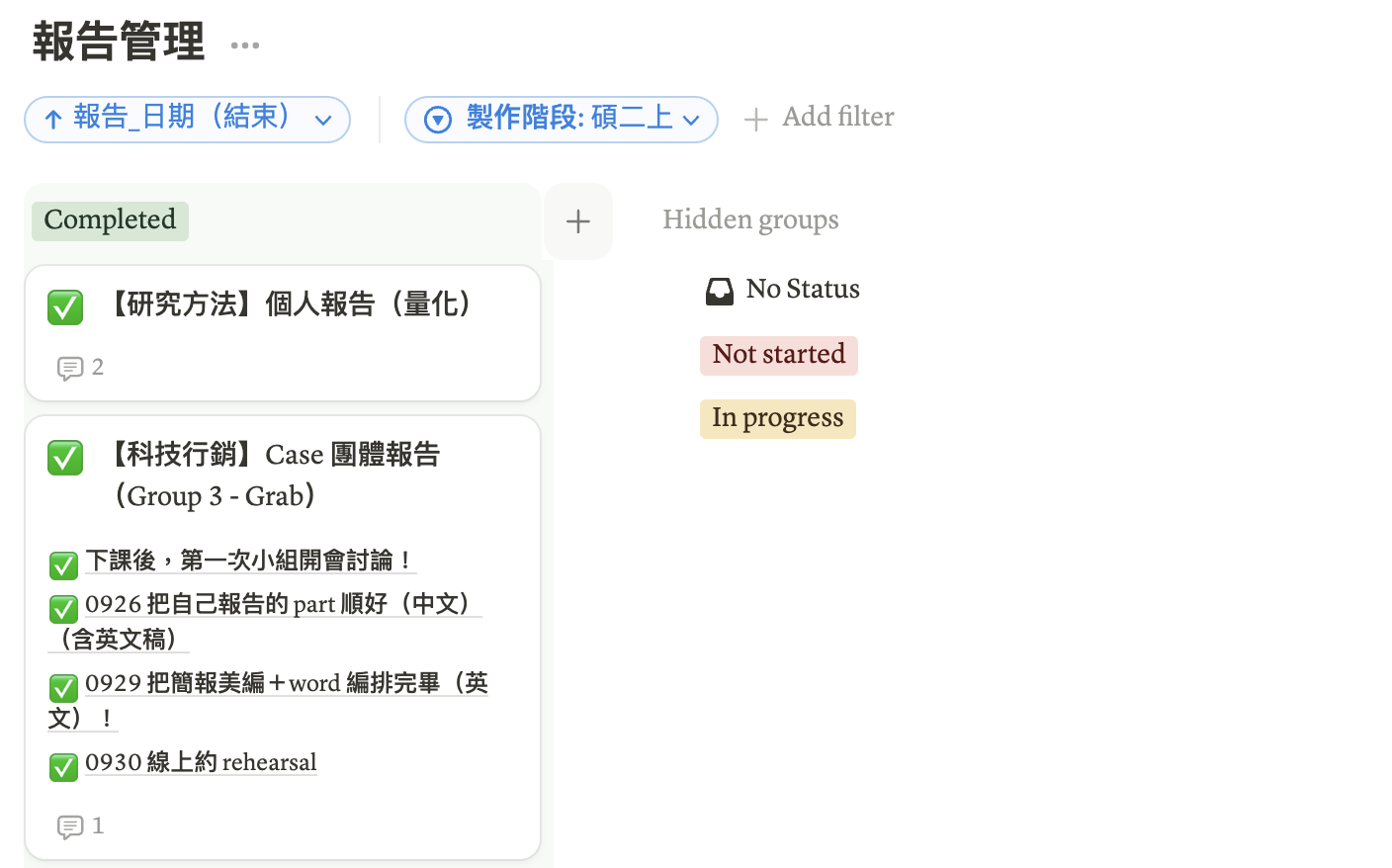Click green check icon on 科技行銷 card
Screen dimensions: 1392x868
[x=65, y=458]
